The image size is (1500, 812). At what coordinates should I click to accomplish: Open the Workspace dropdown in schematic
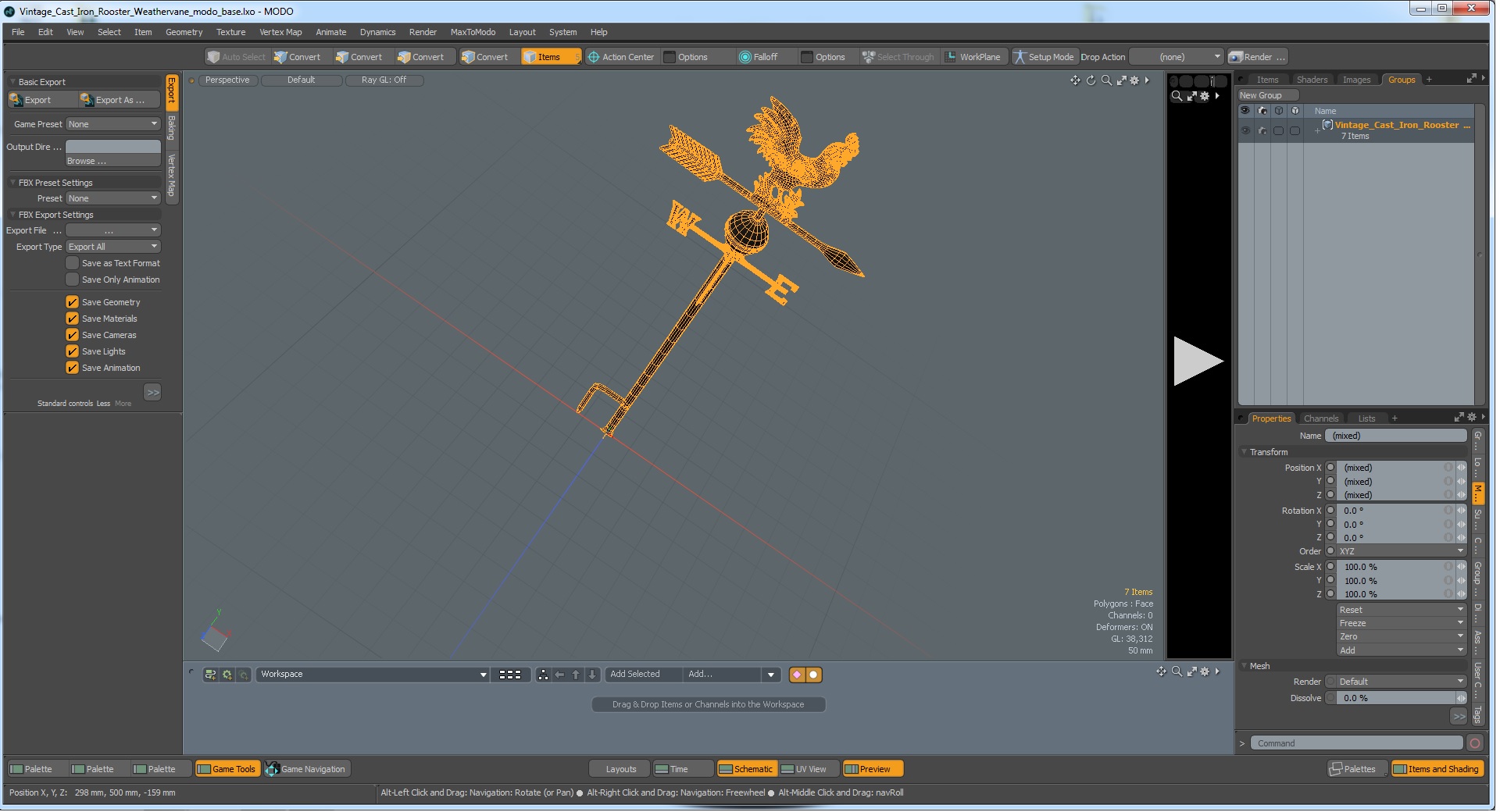click(x=373, y=675)
